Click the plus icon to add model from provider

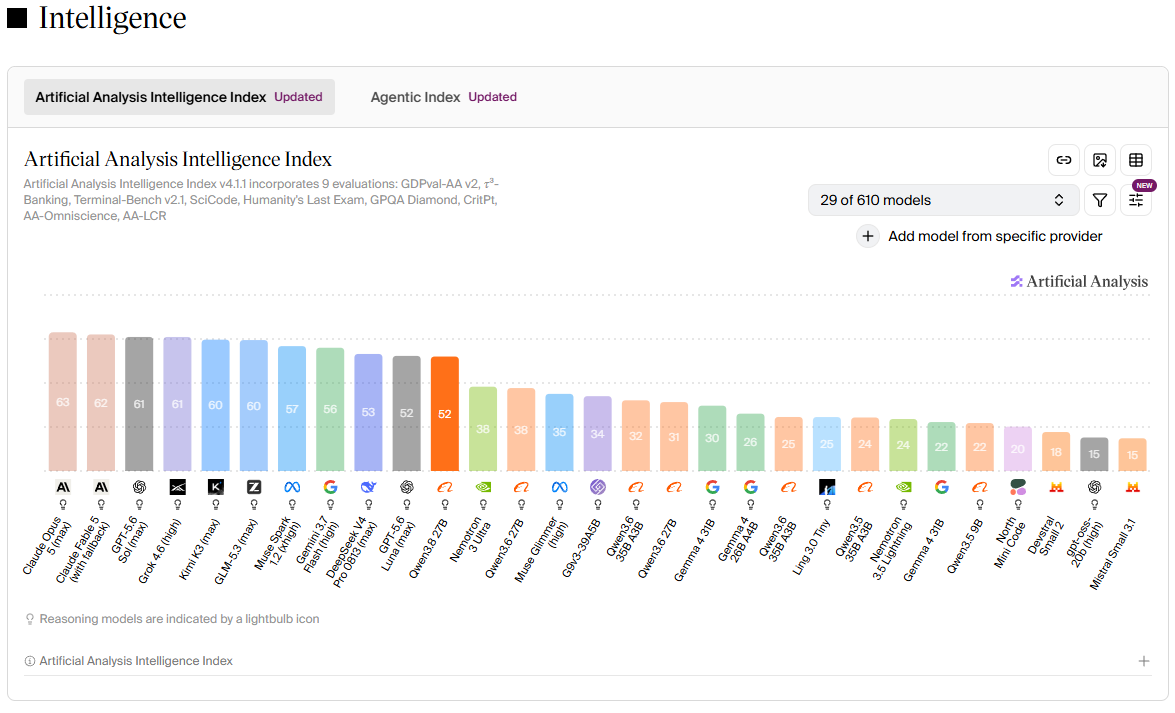coord(867,236)
